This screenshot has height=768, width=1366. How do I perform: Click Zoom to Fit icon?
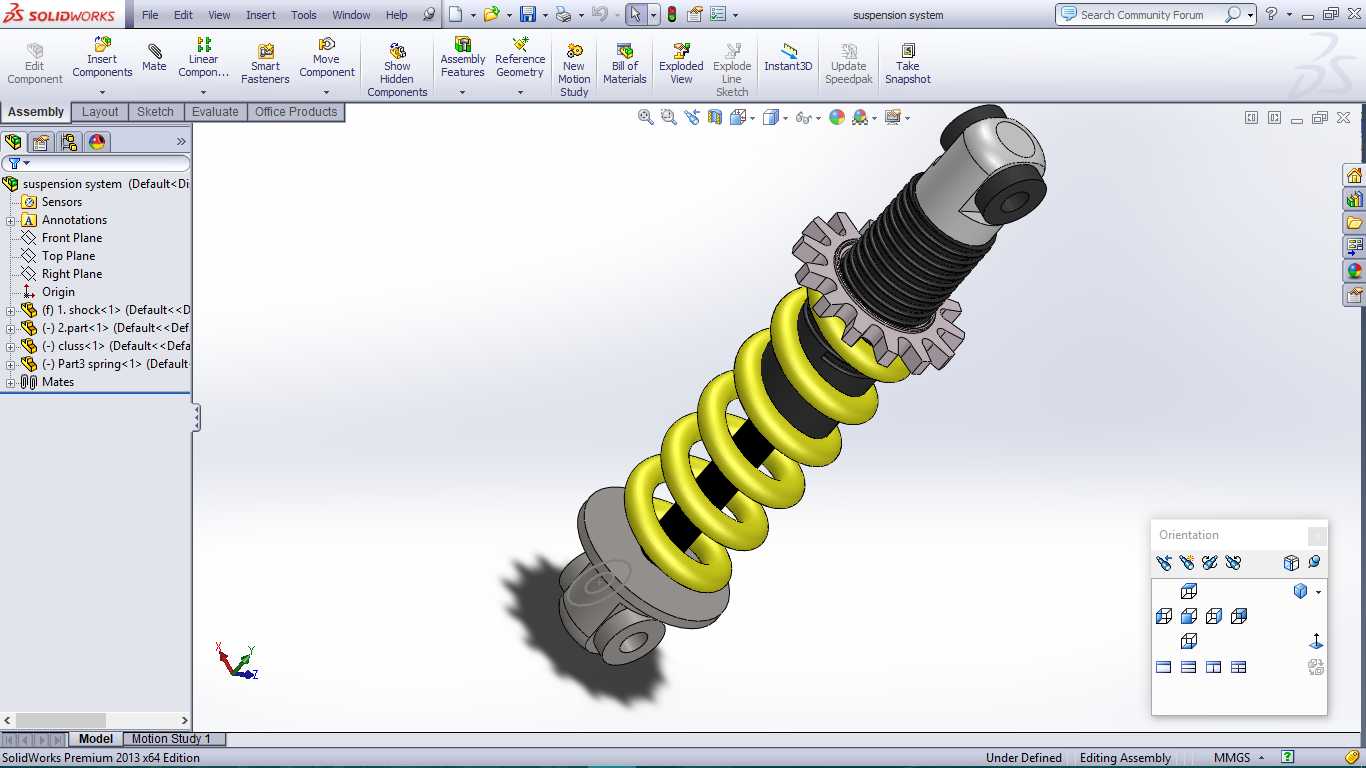(x=646, y=117)
